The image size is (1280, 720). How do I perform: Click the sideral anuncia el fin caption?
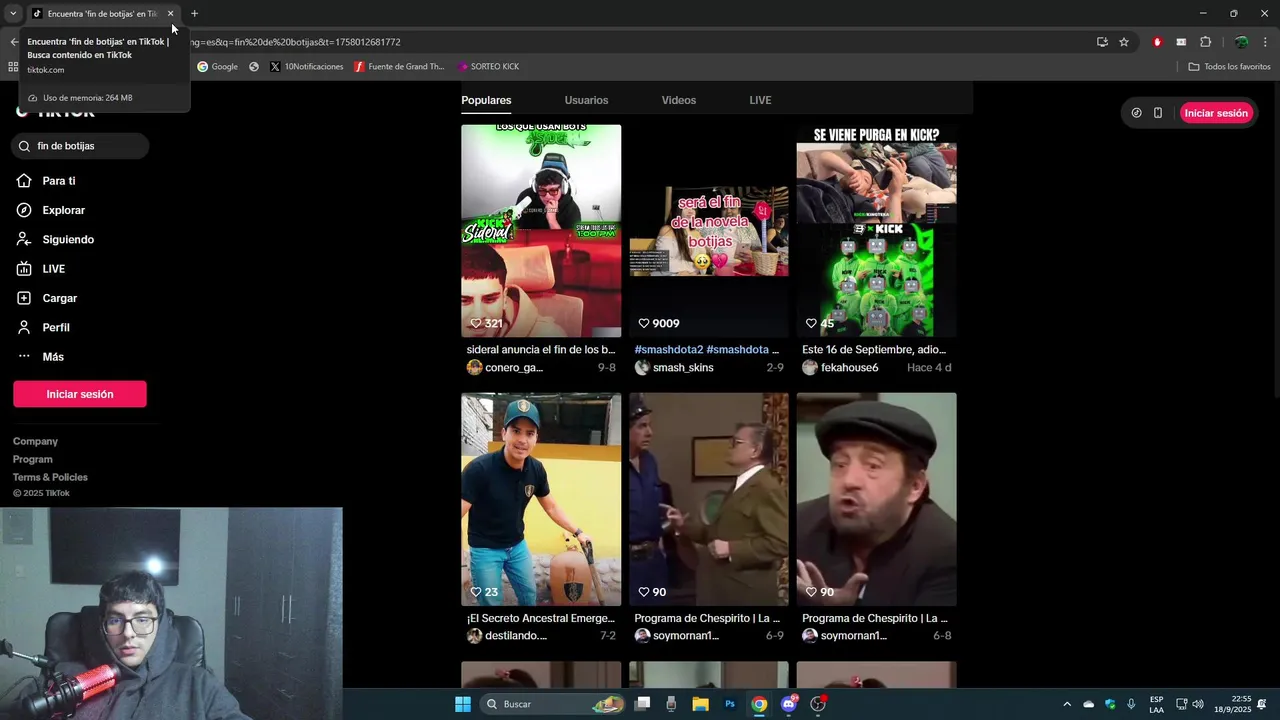541,350
